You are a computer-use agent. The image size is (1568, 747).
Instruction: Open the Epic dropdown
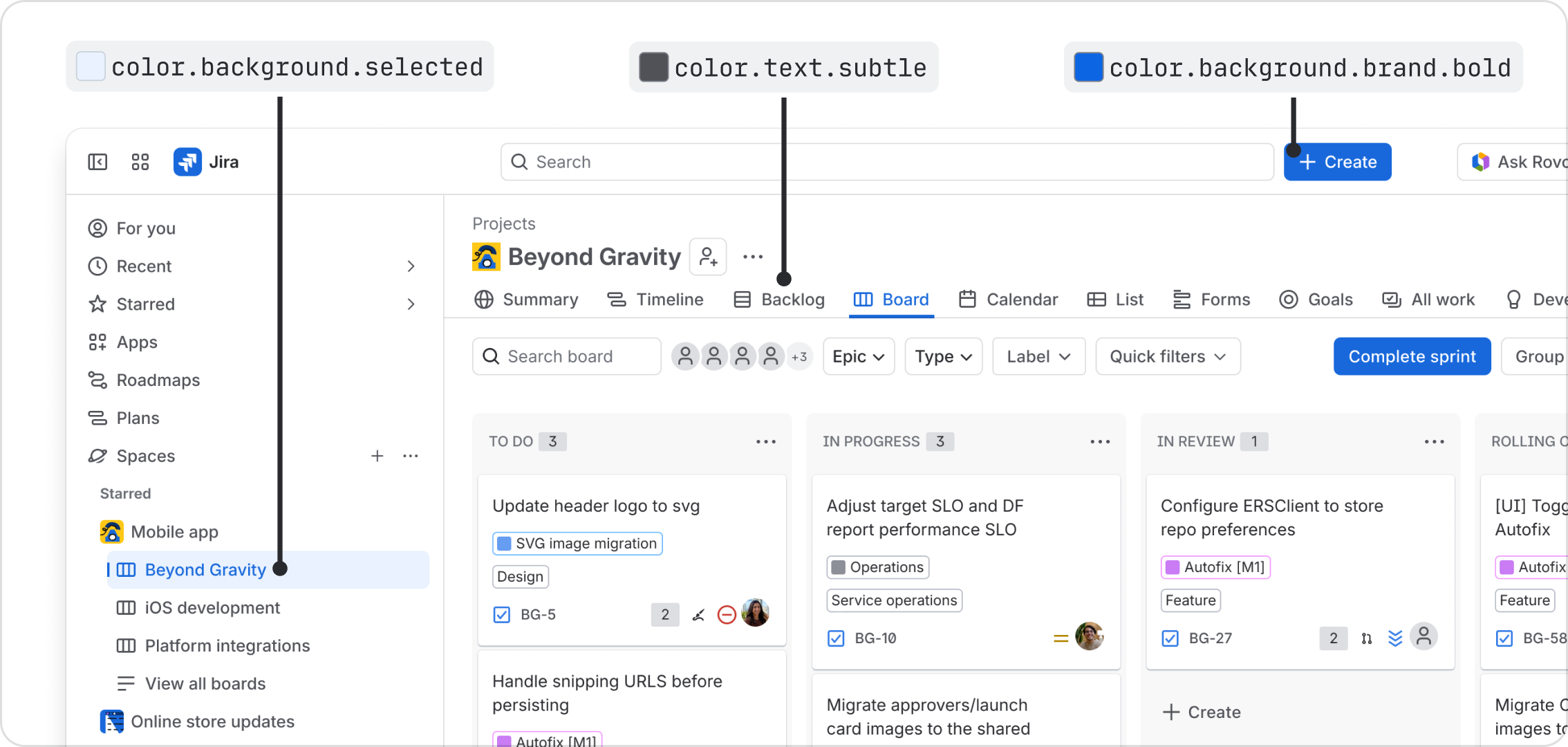[x=859, y=356]
